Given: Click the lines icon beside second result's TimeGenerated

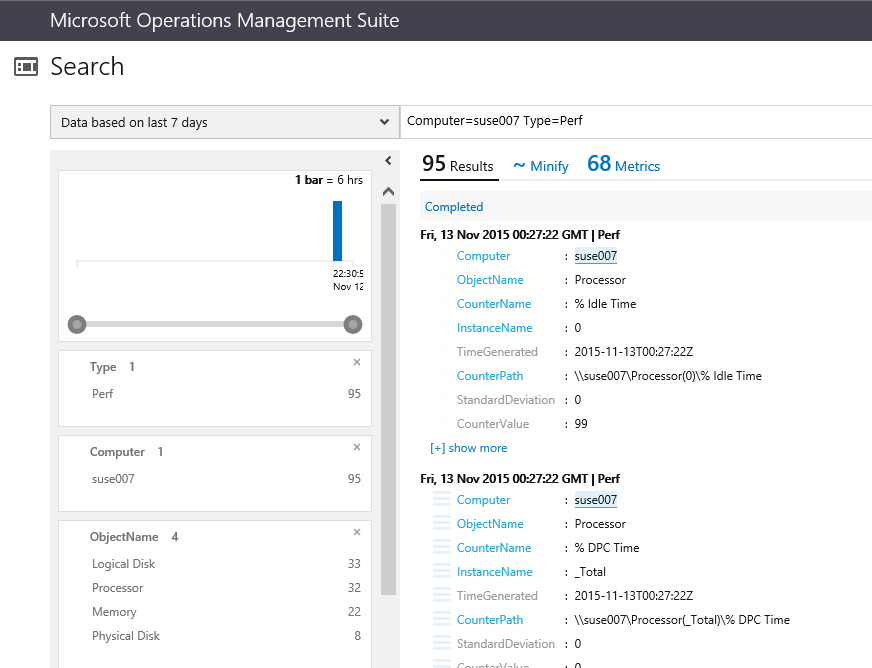Looking at the screenshot, I should 441,596.
